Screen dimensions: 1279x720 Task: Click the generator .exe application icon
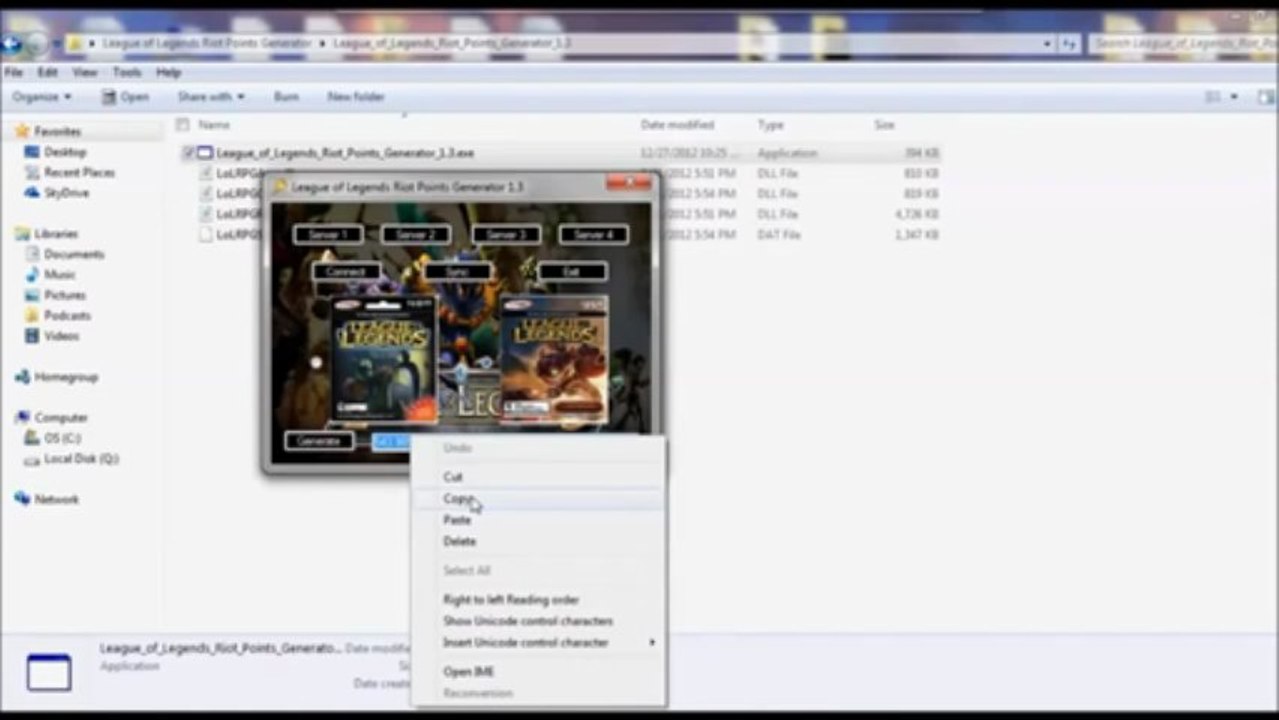(205, 153)
